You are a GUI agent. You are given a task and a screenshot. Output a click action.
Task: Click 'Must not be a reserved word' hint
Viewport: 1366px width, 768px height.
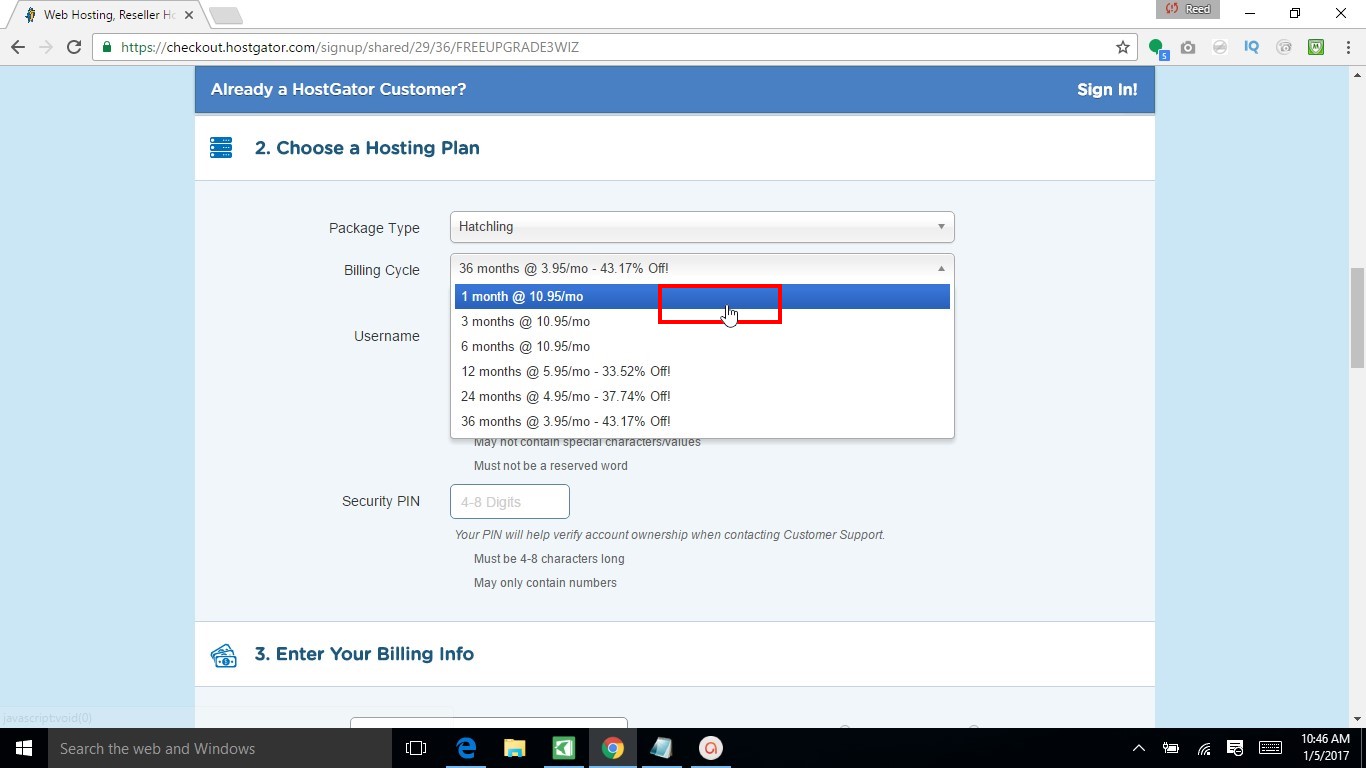coord(551,466)
